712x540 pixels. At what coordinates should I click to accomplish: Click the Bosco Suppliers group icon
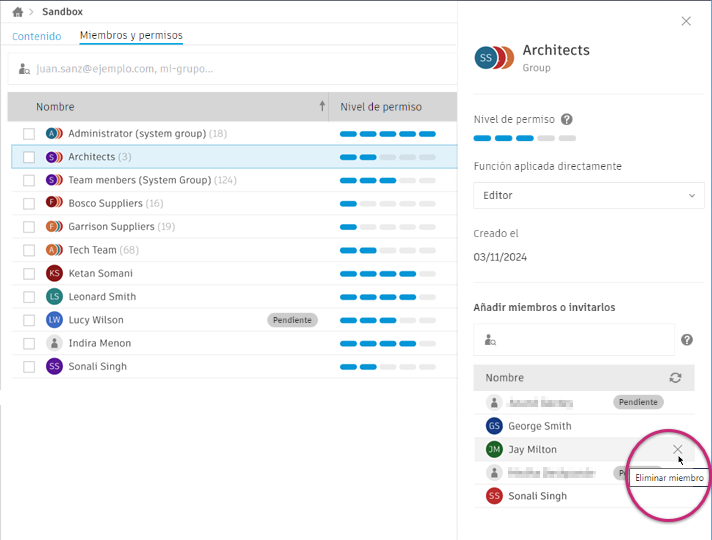54,202
